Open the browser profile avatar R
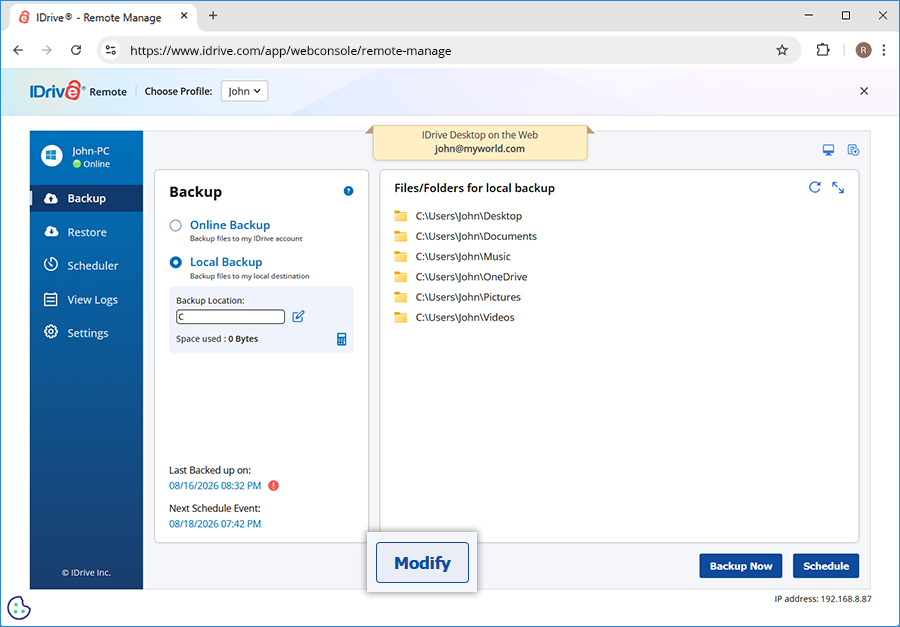900x627 pixels. pyautogui.click(x=863, y=51)
